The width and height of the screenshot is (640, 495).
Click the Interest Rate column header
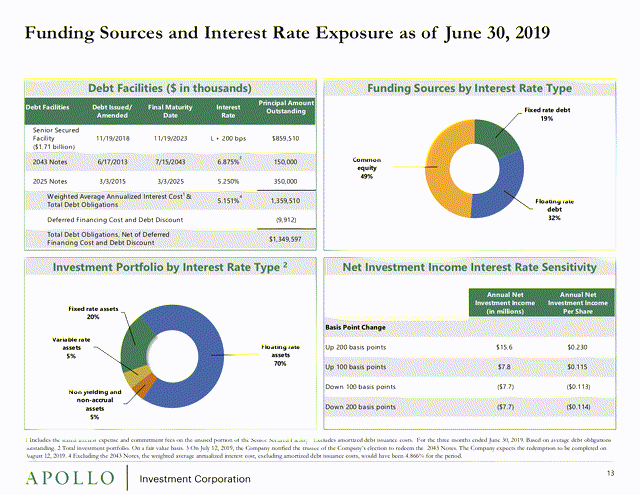pos(228,111)
